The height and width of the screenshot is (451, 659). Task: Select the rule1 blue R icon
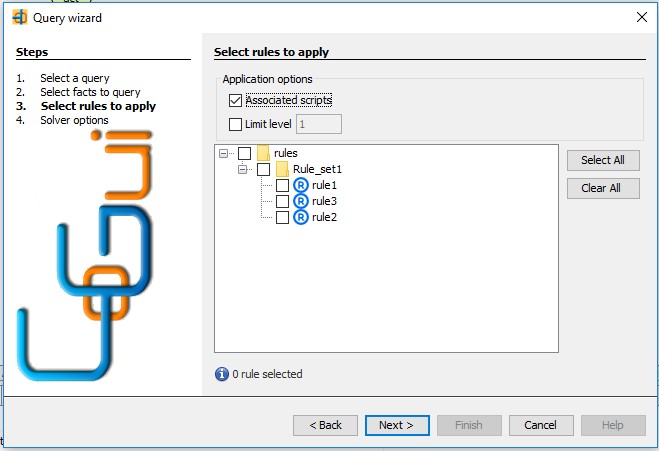click(301, 185)
